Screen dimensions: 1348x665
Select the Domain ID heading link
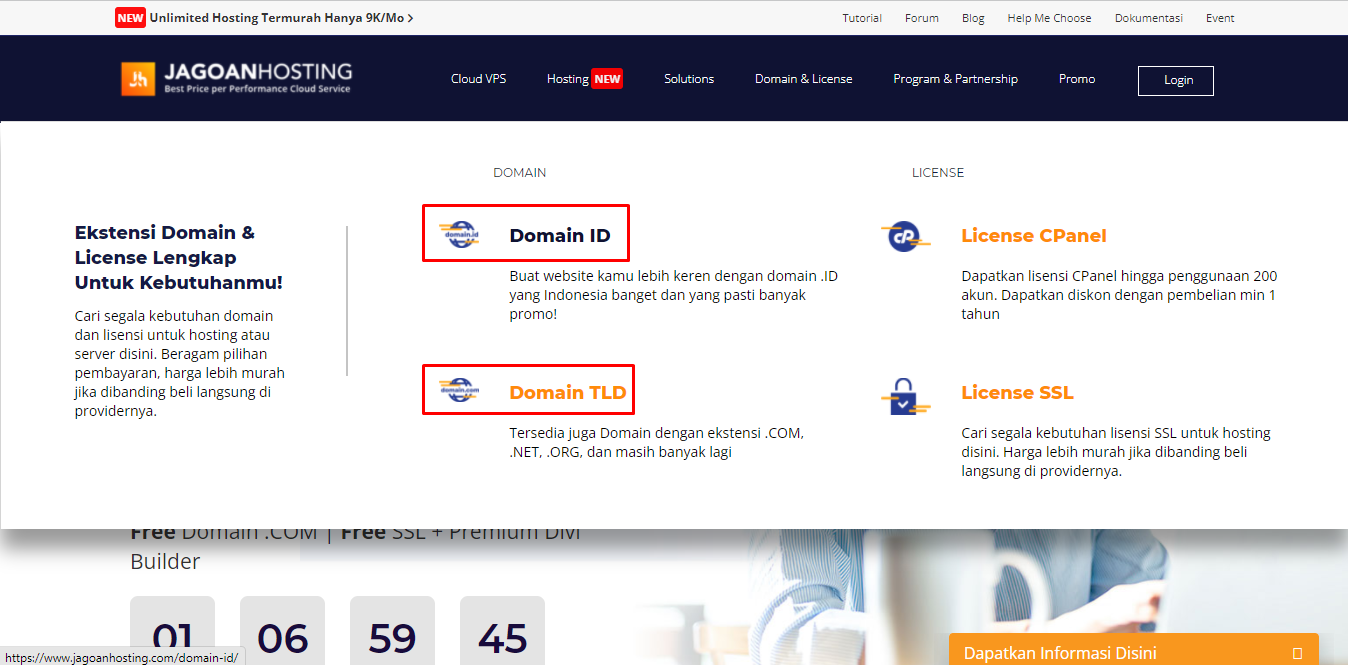pos(560,235)
